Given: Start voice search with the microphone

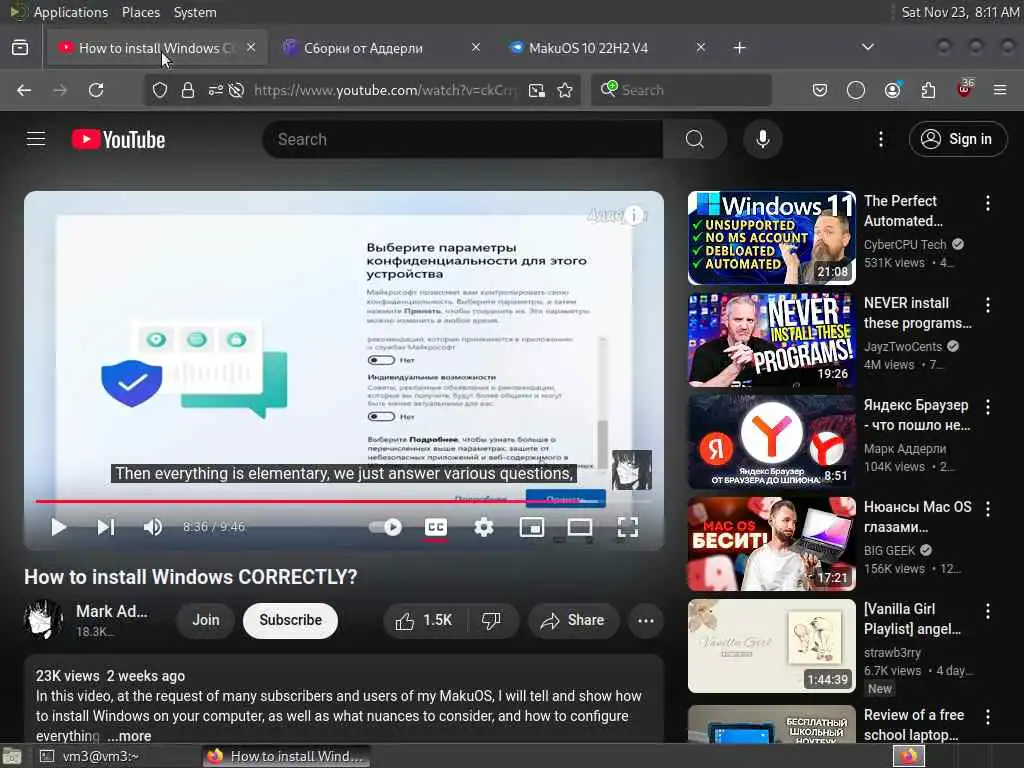Looking at the screenshot, I should (x=762, y=139).
